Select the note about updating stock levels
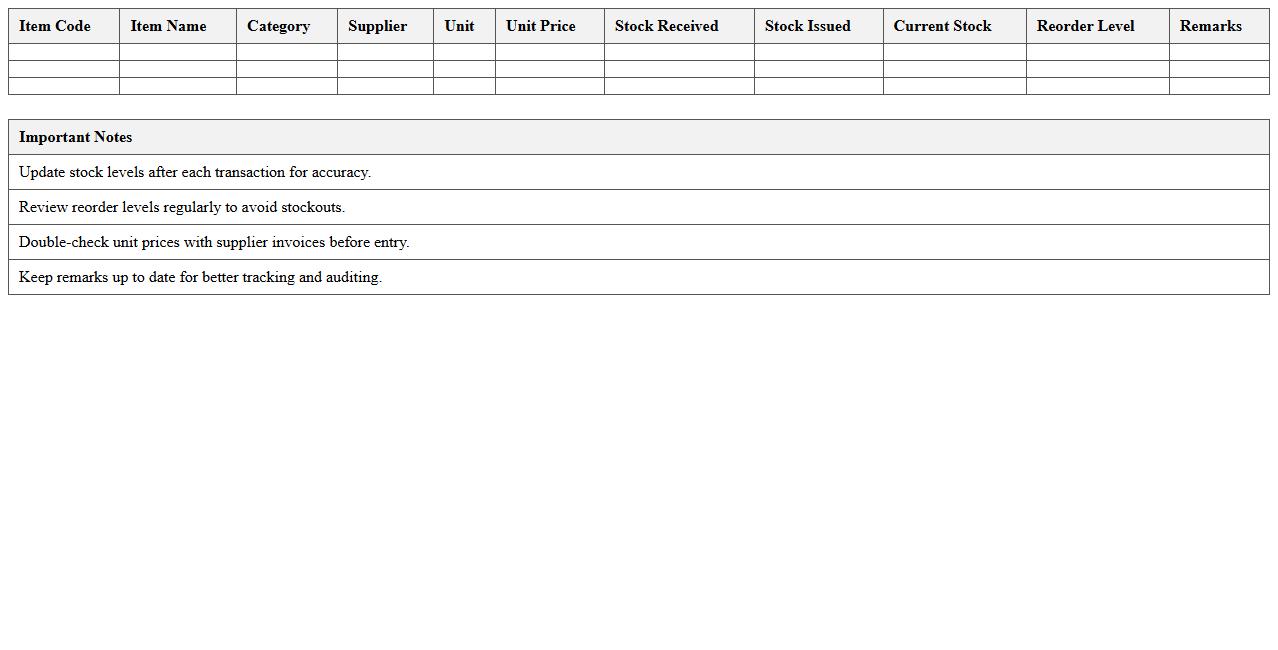 pos(195,172)
